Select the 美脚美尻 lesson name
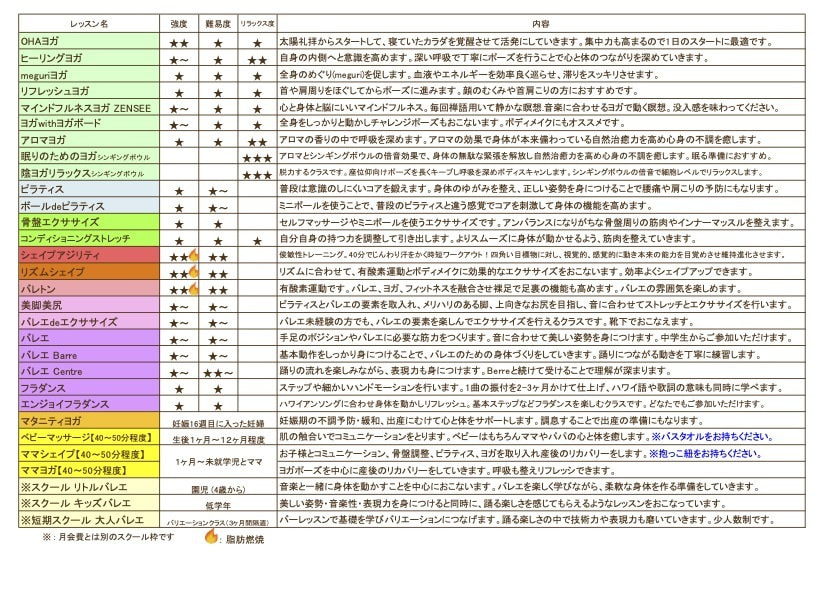This screenshot has height=595, width=840. click(x=41, y=305)
